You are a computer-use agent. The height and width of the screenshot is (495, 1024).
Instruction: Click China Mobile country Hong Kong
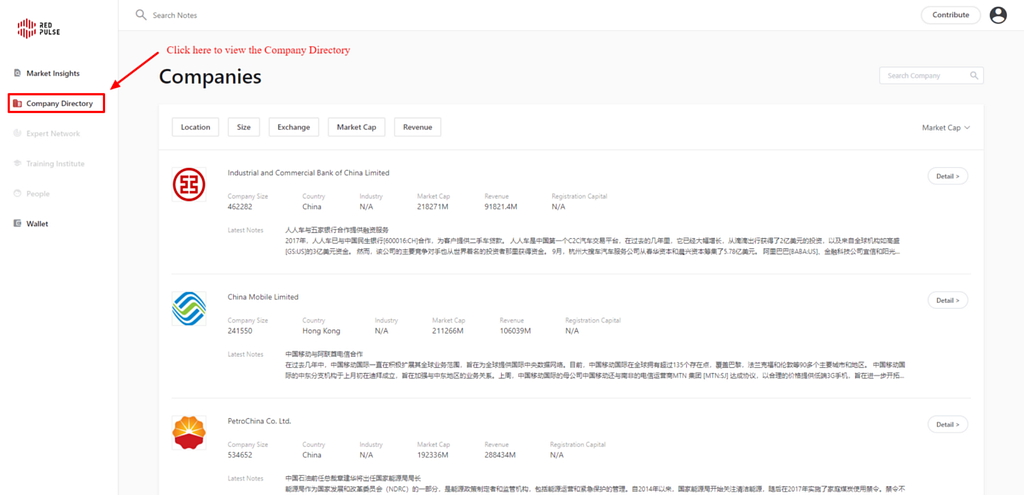pyautogui.click(x=321, y=331)
